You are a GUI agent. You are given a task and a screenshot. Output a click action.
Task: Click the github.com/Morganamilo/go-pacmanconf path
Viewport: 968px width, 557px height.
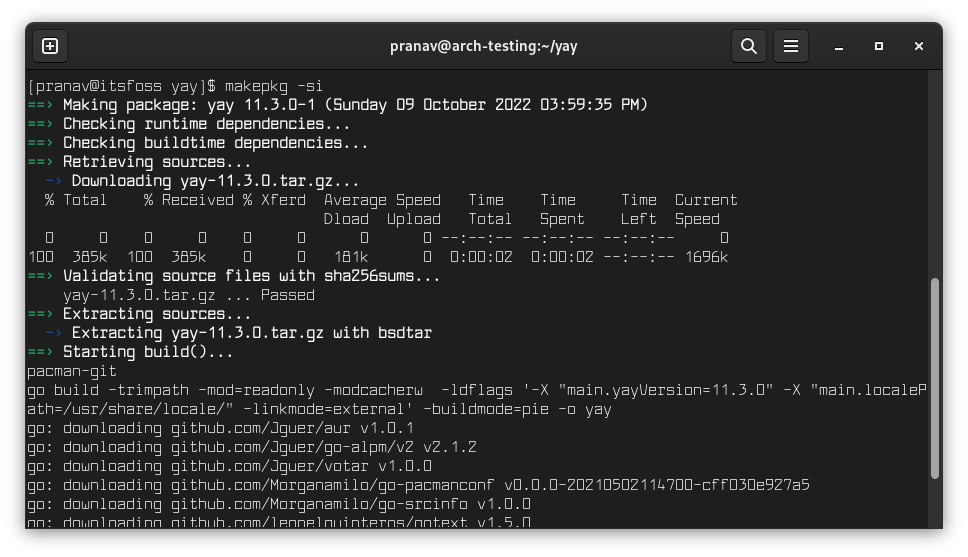[x=334, y=485]
